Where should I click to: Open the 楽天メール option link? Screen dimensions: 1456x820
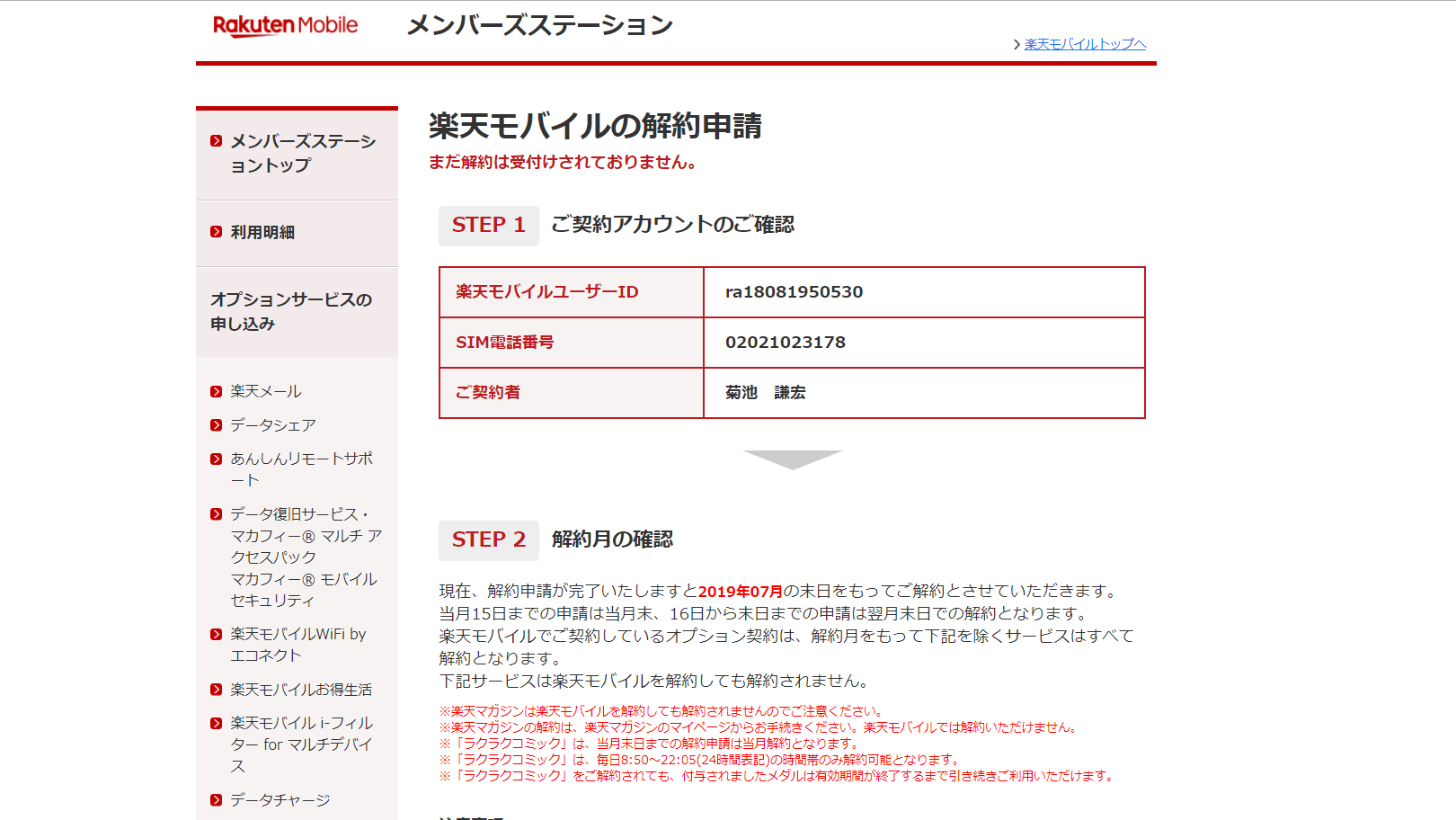(266, 391)
